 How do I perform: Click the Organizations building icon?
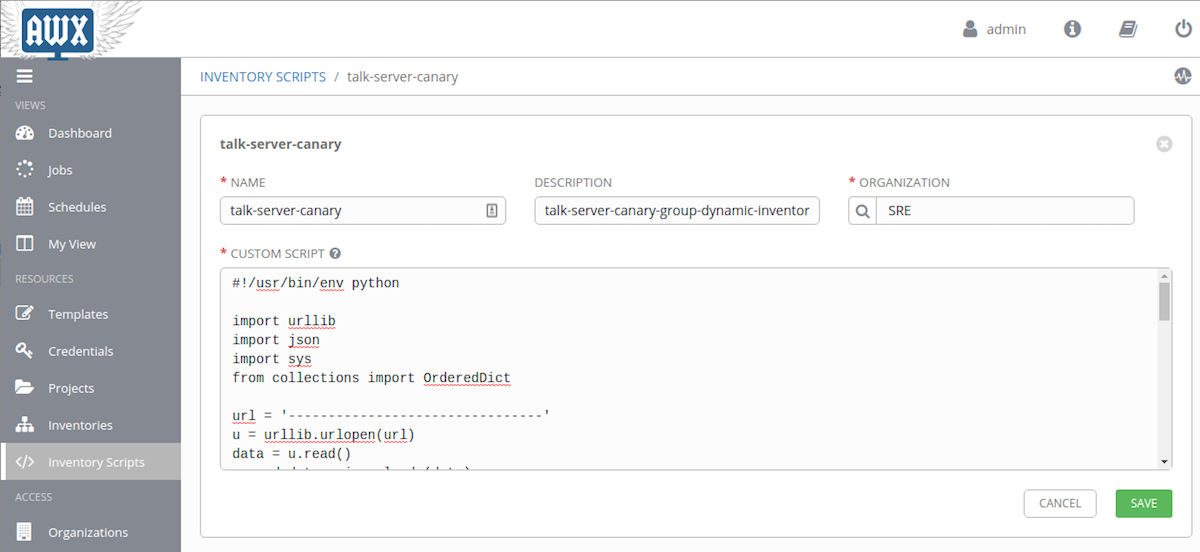[25, 532]
